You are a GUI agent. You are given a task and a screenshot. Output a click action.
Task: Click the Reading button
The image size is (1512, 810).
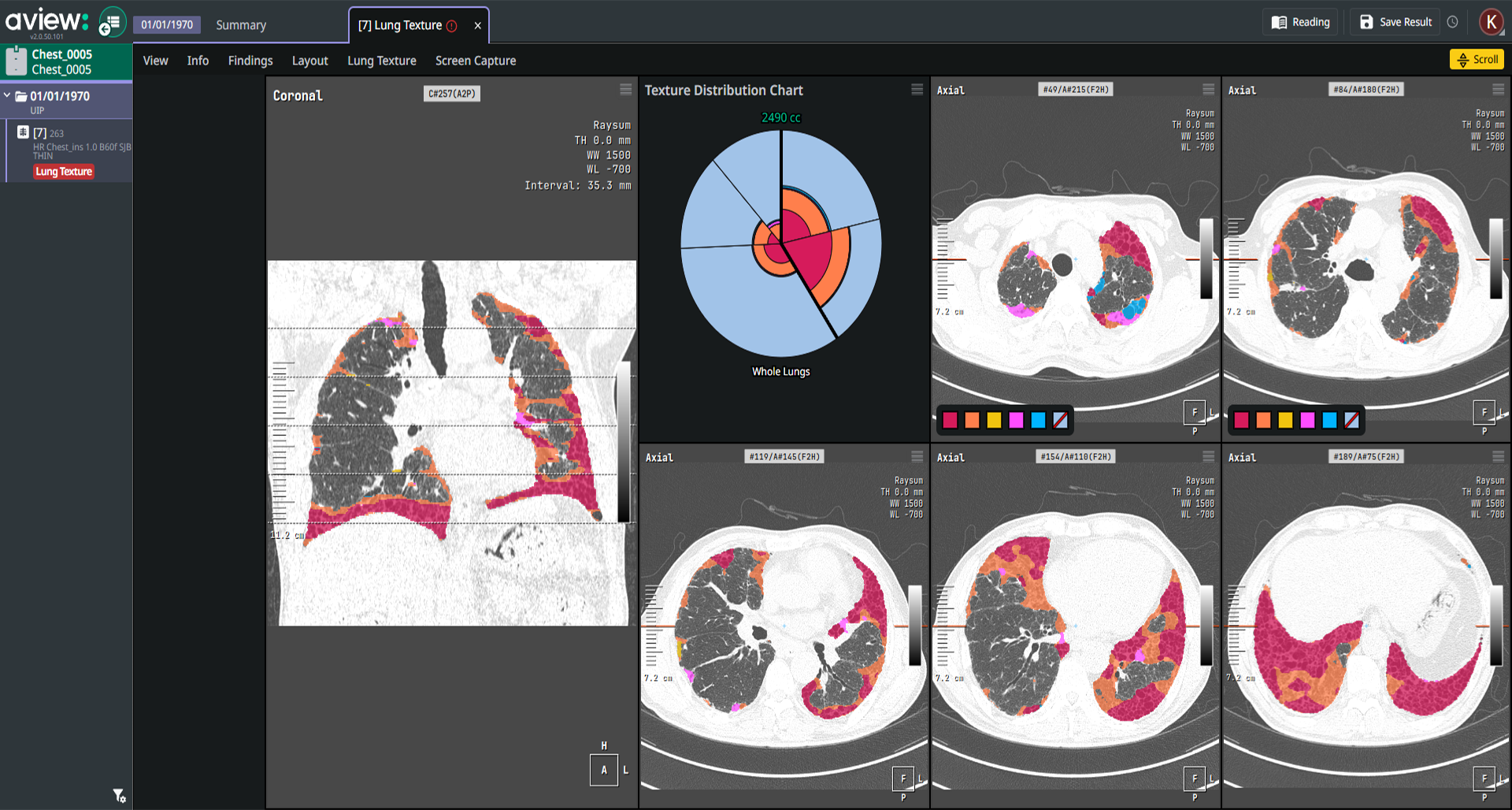[x=1301, y=22]
